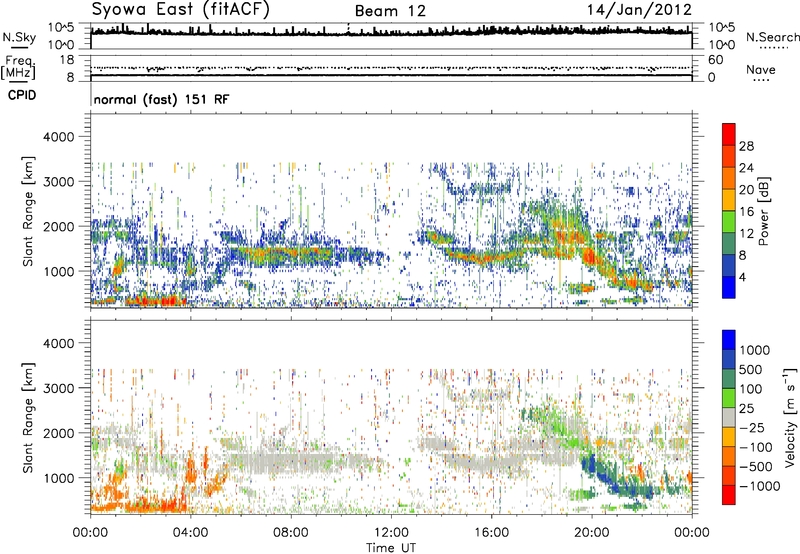Click the 'Time UT' axis title
The image size is (800, 554).
pos(391,548)
